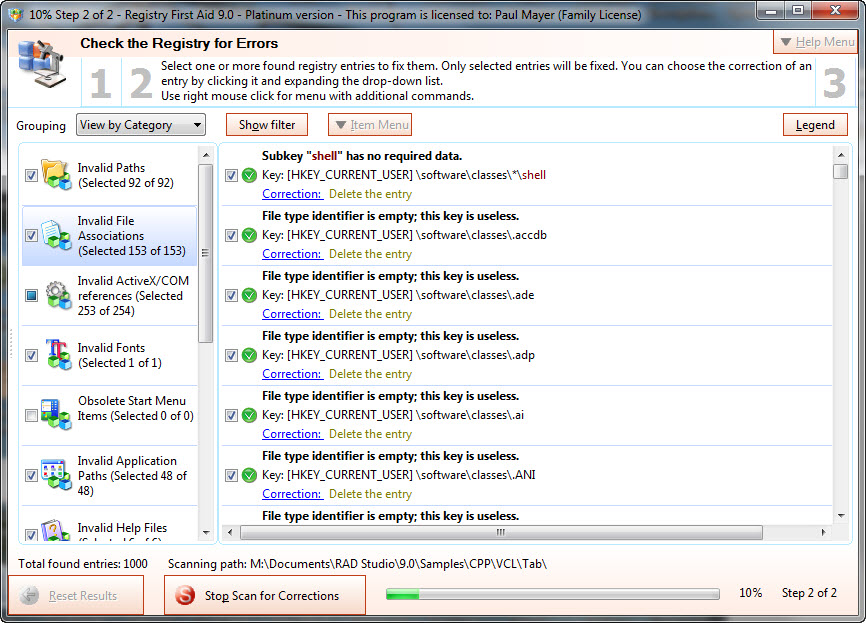Uncheck the .ade entry checkbox
This screenshot has height=623, width=866.
(x=231, y=295)
